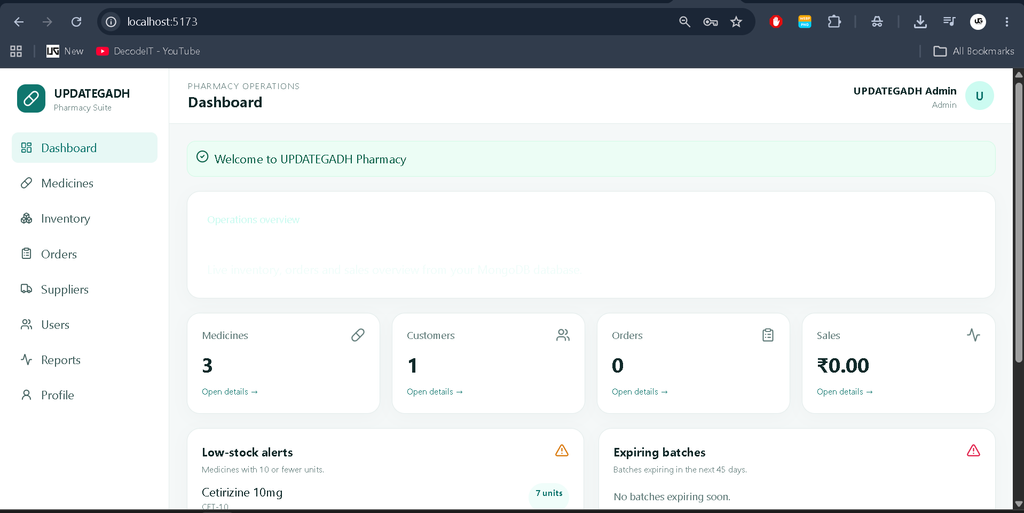This screenshot has width=1024, height=513.
Task: Click the Suppliers truck icon in sidebar
Action: pos(26,288)
